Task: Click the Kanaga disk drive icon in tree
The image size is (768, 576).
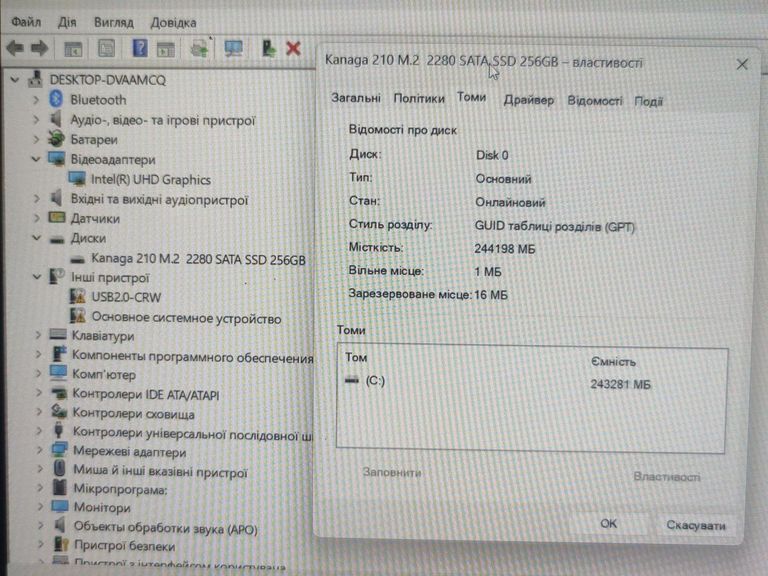Action: click(77, 259)
